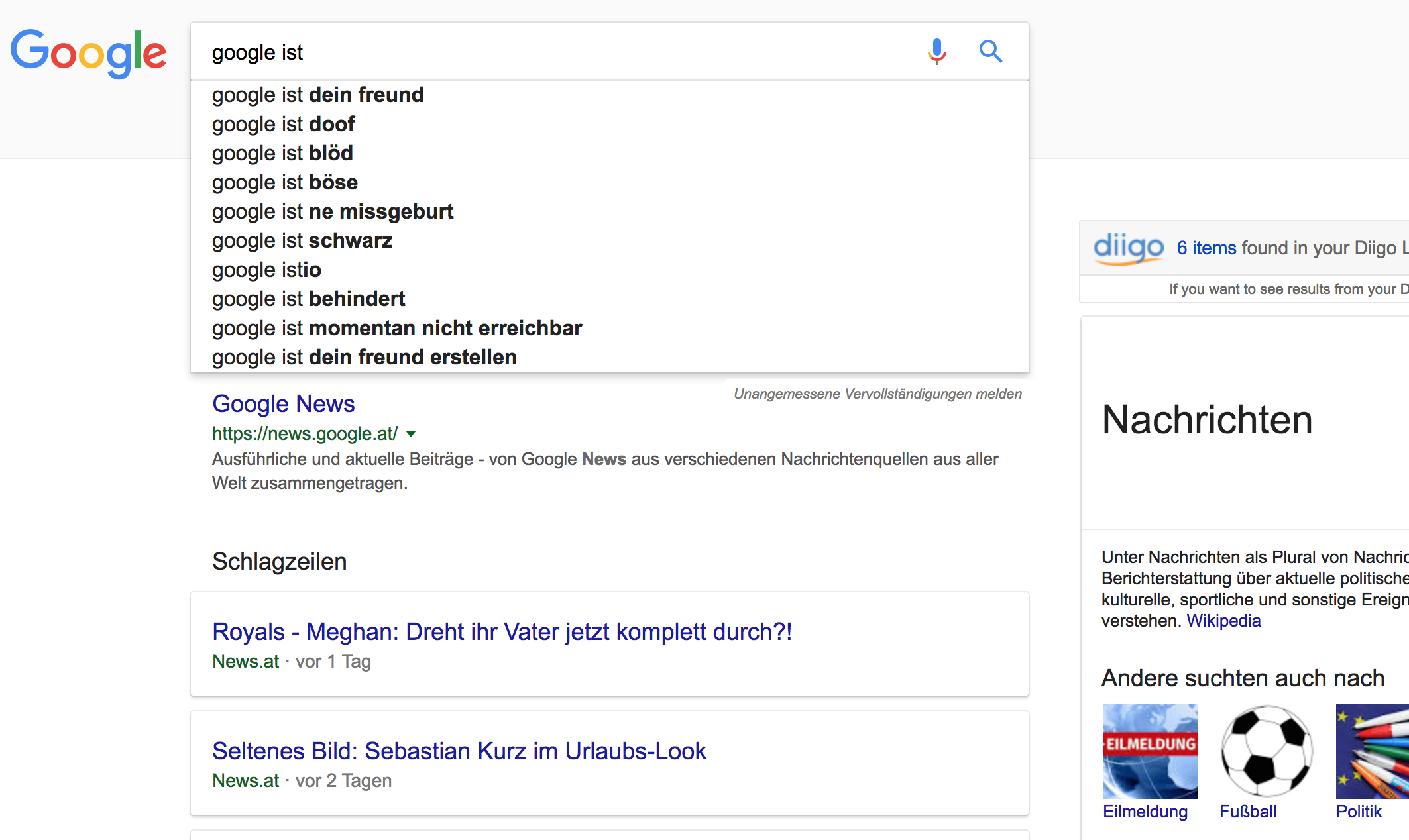
Task: Click the Google logo
Action: click(88, 53)
